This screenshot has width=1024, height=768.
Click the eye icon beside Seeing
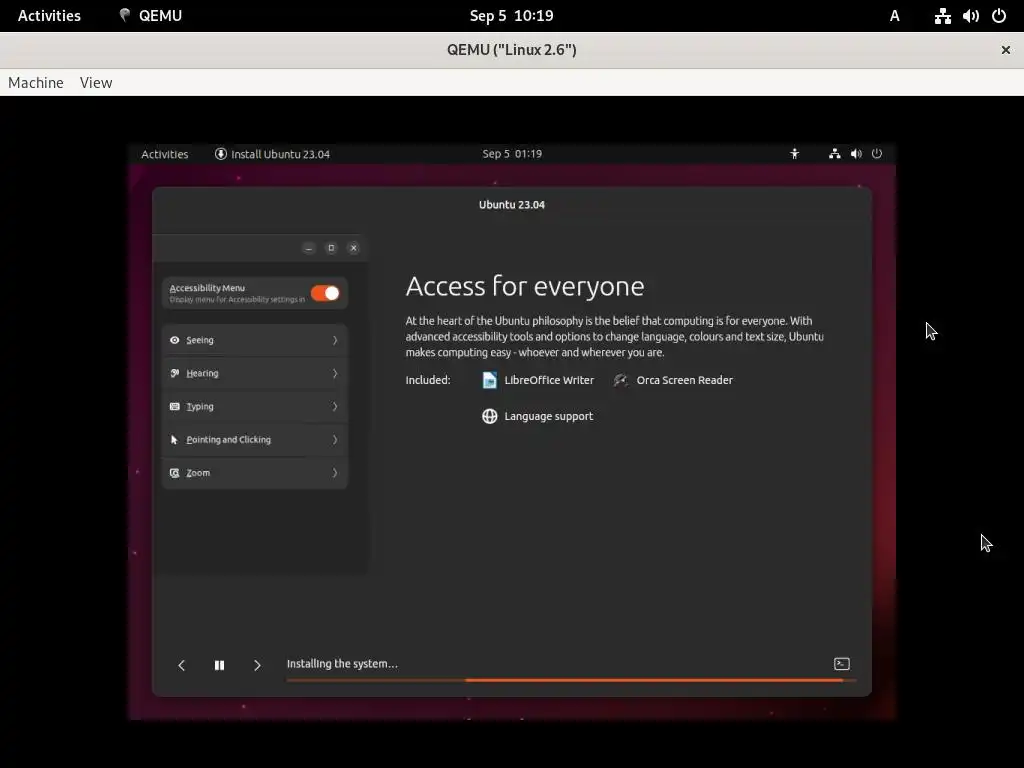(174, 340)
